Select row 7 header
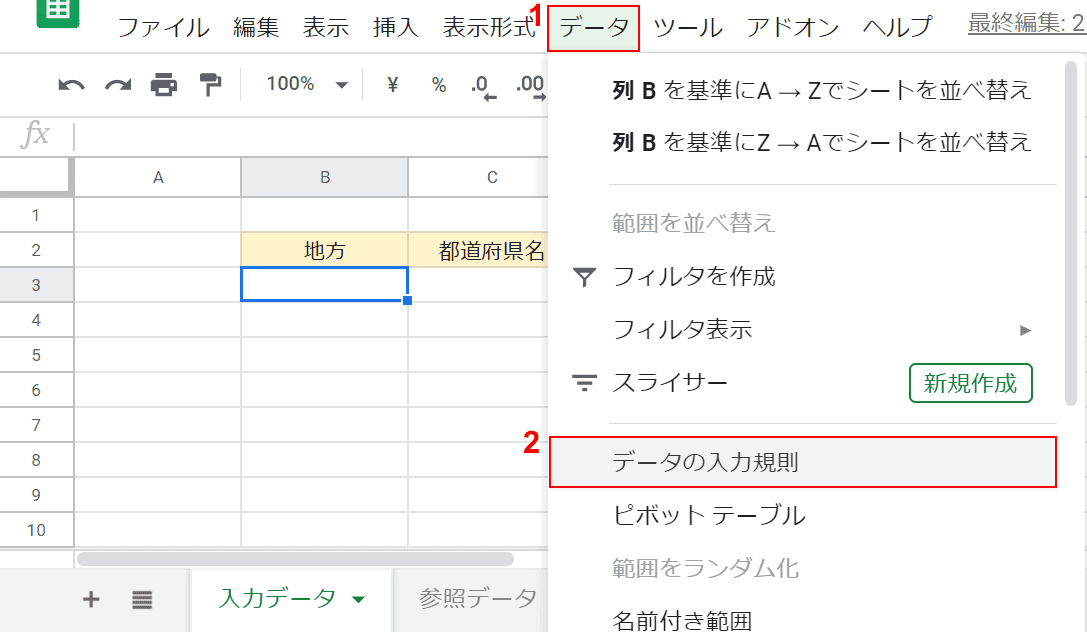 pos(36,425)
